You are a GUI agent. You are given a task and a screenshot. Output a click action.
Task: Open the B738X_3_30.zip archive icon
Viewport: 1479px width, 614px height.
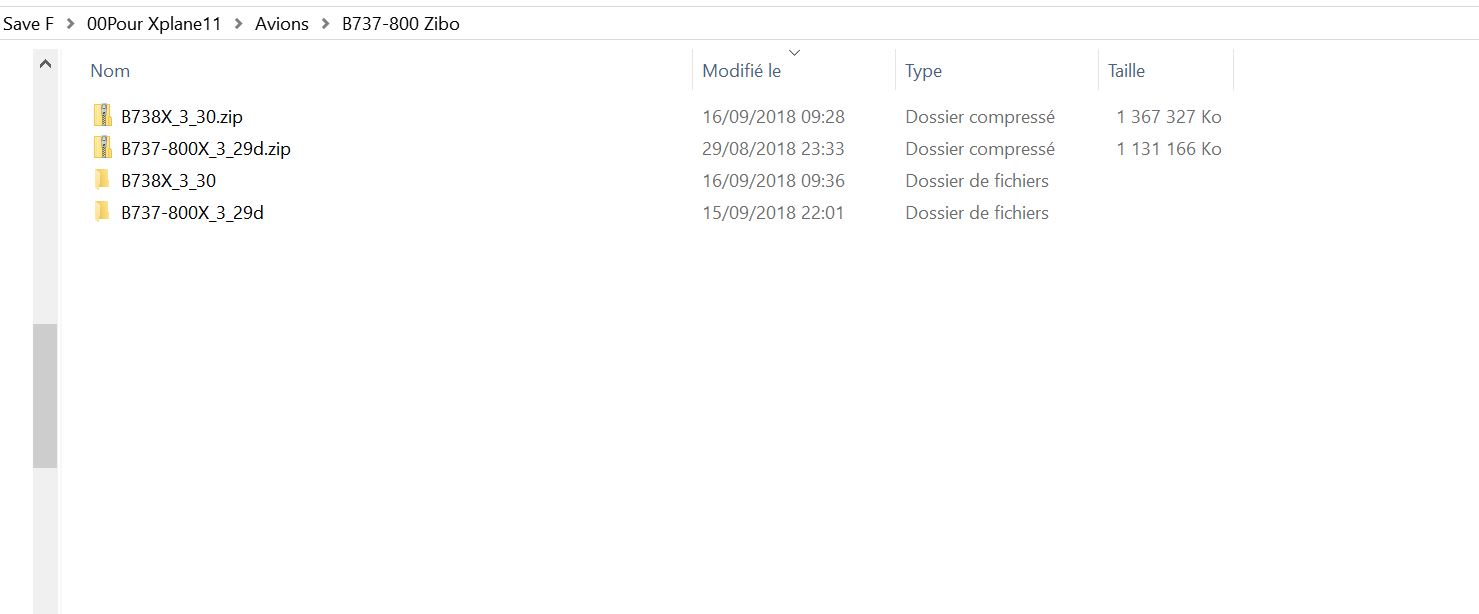click(102, 116)
